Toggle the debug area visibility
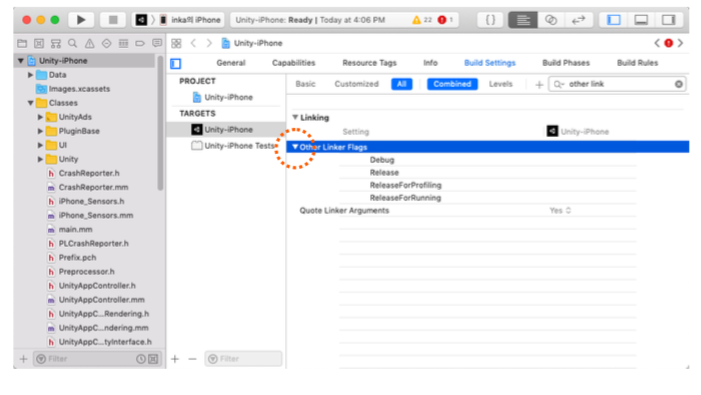 (641, 20)
